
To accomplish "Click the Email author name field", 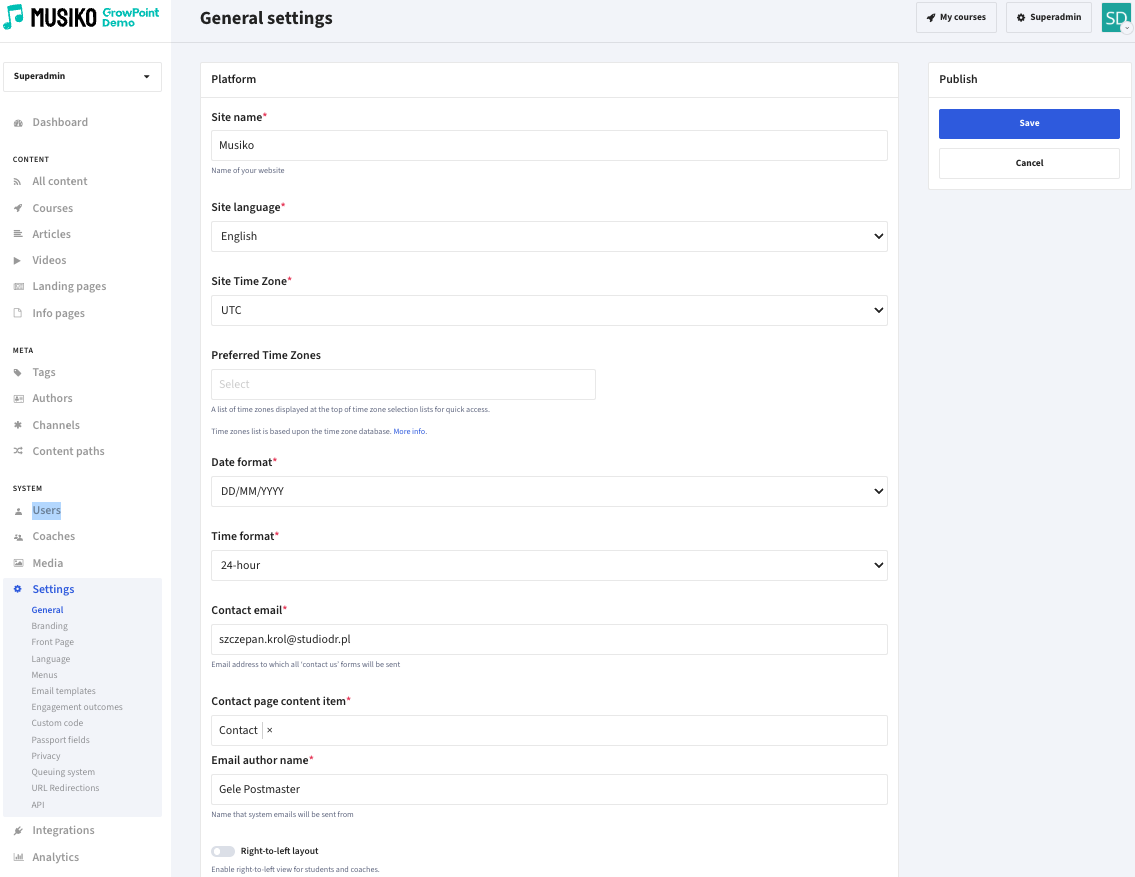I will (x=549, y=789).
